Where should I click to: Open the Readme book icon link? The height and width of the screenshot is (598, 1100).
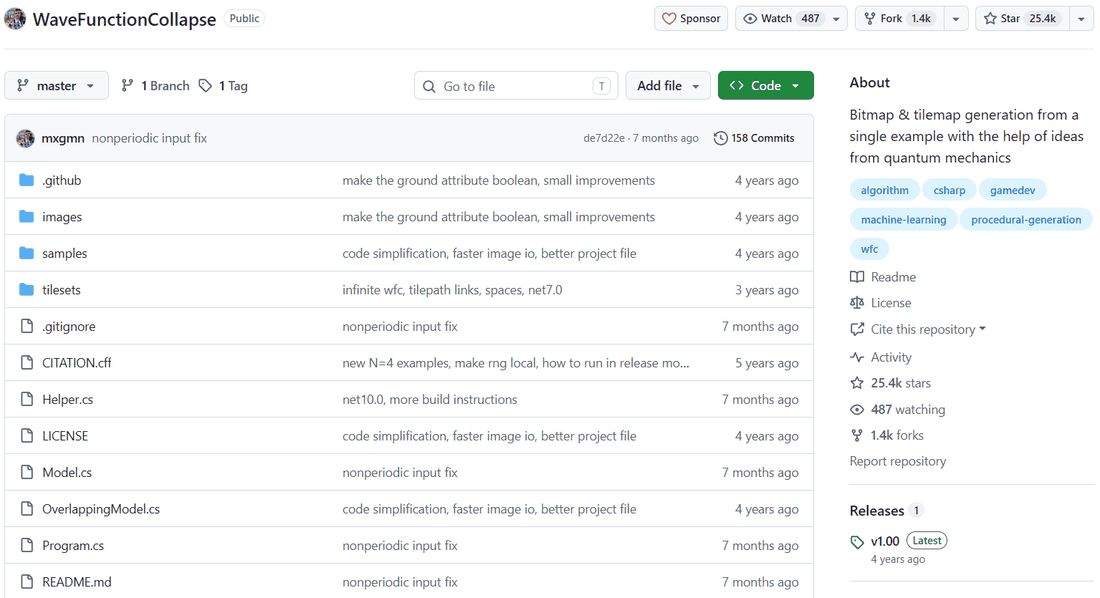(x=883, y=277)
